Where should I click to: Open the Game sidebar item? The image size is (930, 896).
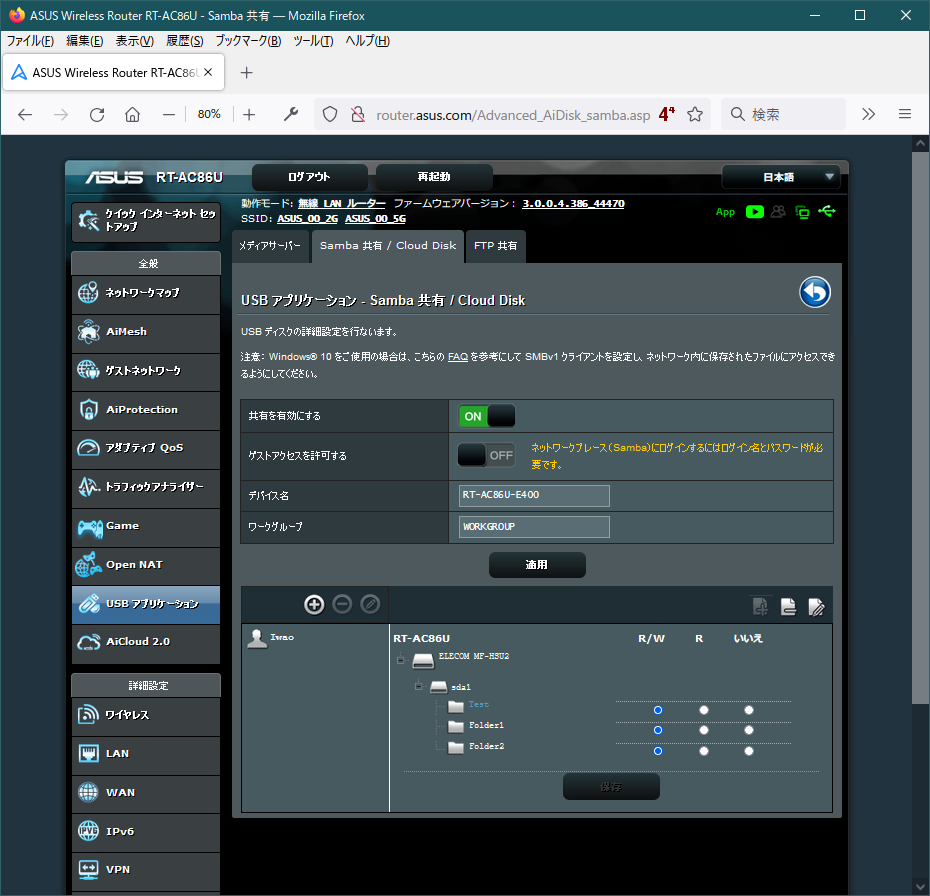(146, 527)
